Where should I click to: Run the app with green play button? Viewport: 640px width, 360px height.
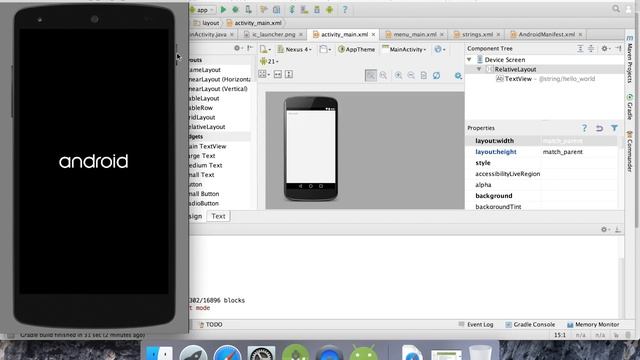223,9
